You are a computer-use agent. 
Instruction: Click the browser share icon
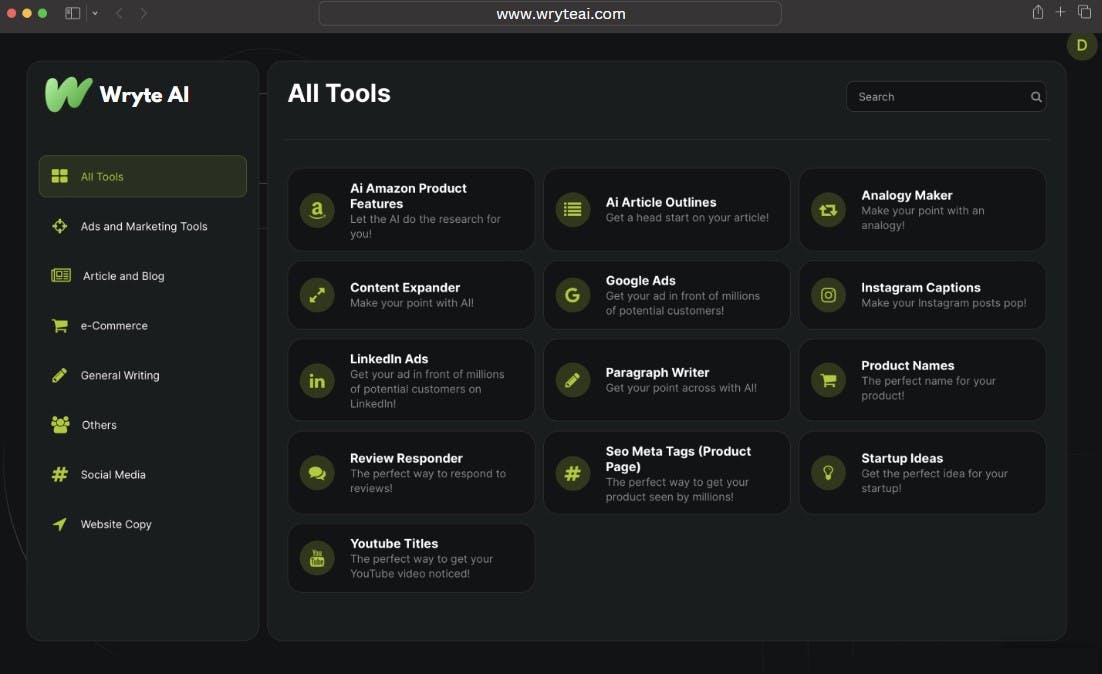(1038, 13)
